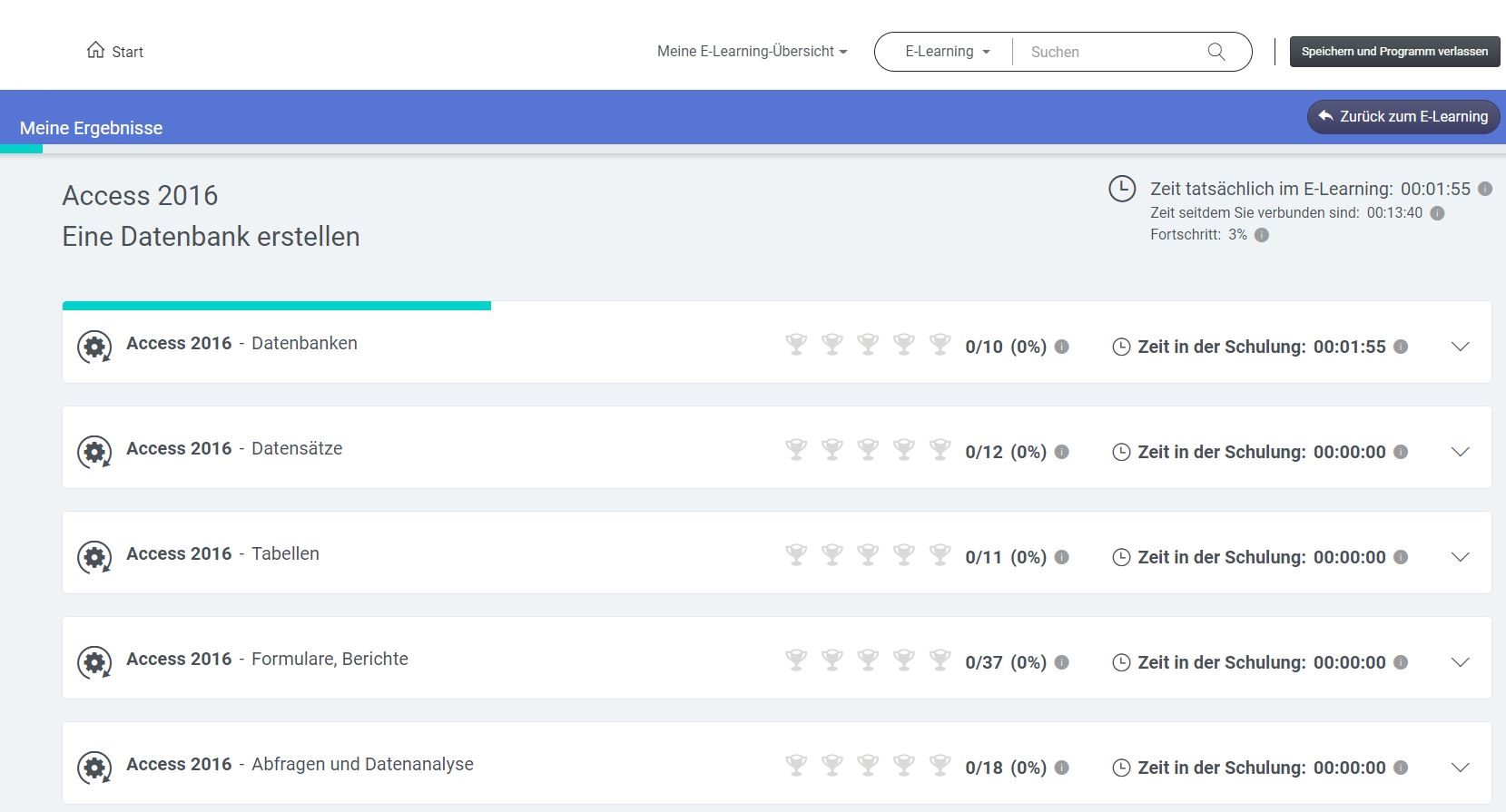Click the 0/10 (0%) score text
Image resolution: width=1506 pixels, height=812 pixels.
[1006, 347]
